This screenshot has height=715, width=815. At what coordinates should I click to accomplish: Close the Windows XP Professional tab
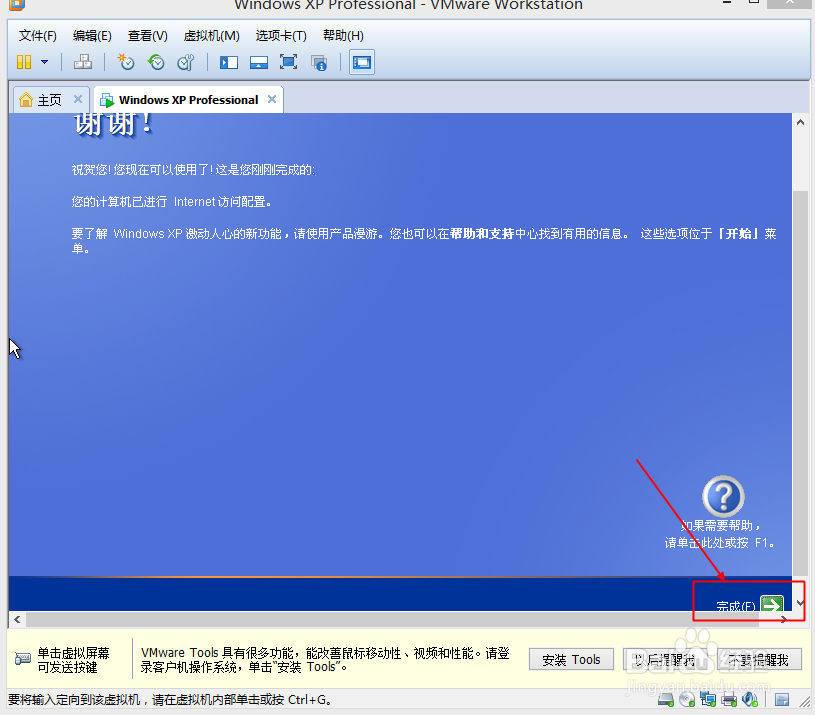pyautogui.click(x=272, y=99)
